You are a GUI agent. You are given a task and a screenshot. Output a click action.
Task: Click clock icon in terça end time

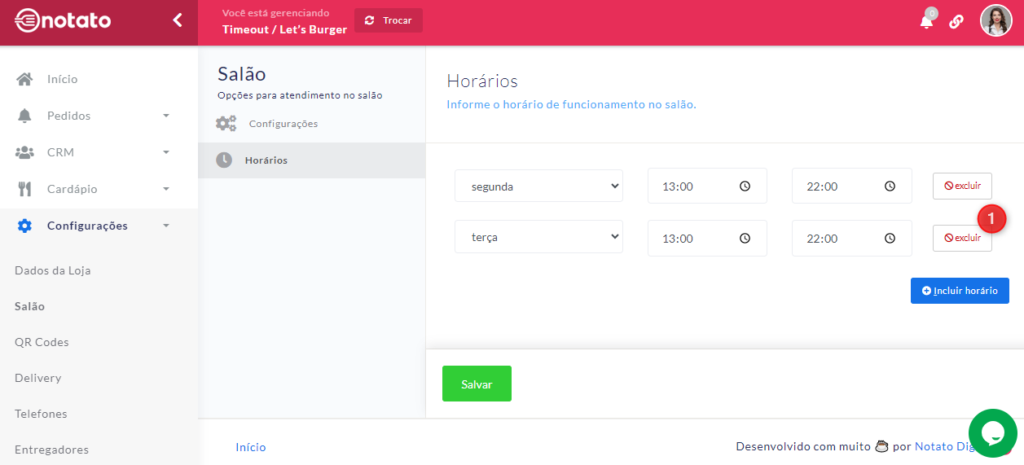(889, 238)
